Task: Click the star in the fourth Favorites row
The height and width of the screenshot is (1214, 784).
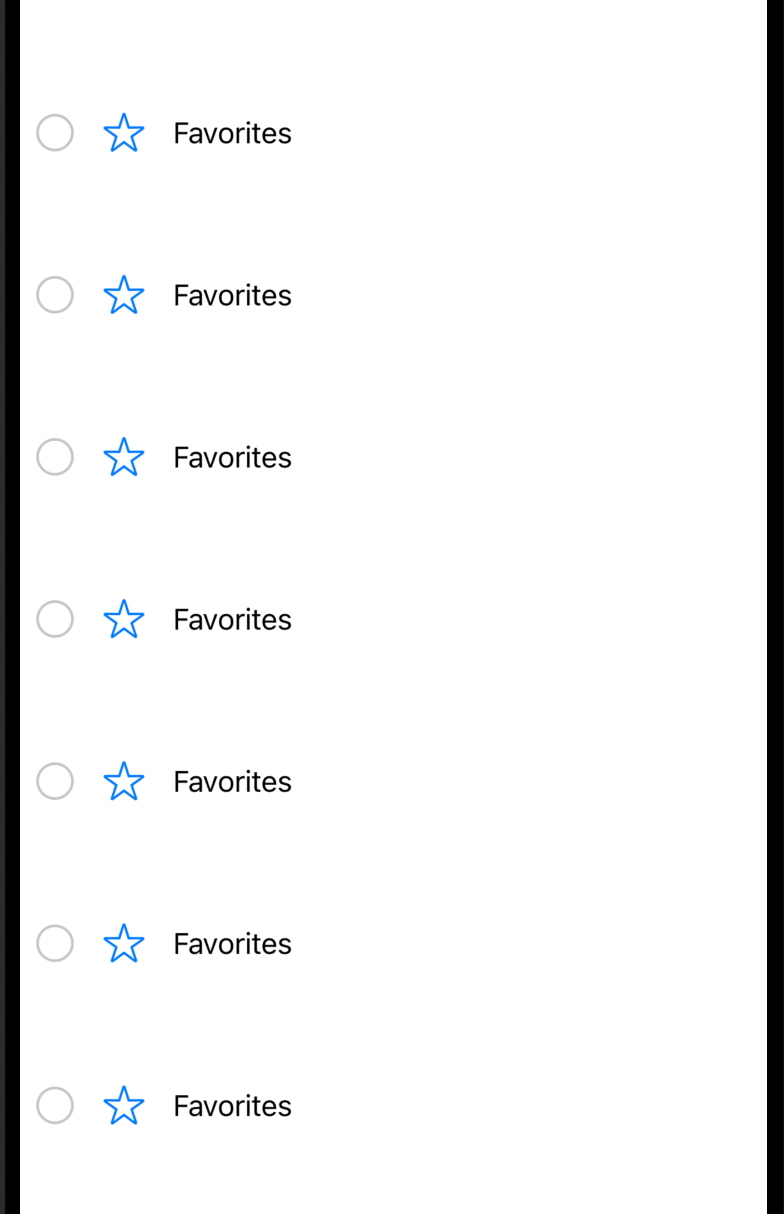Action: tap(124, 619)
